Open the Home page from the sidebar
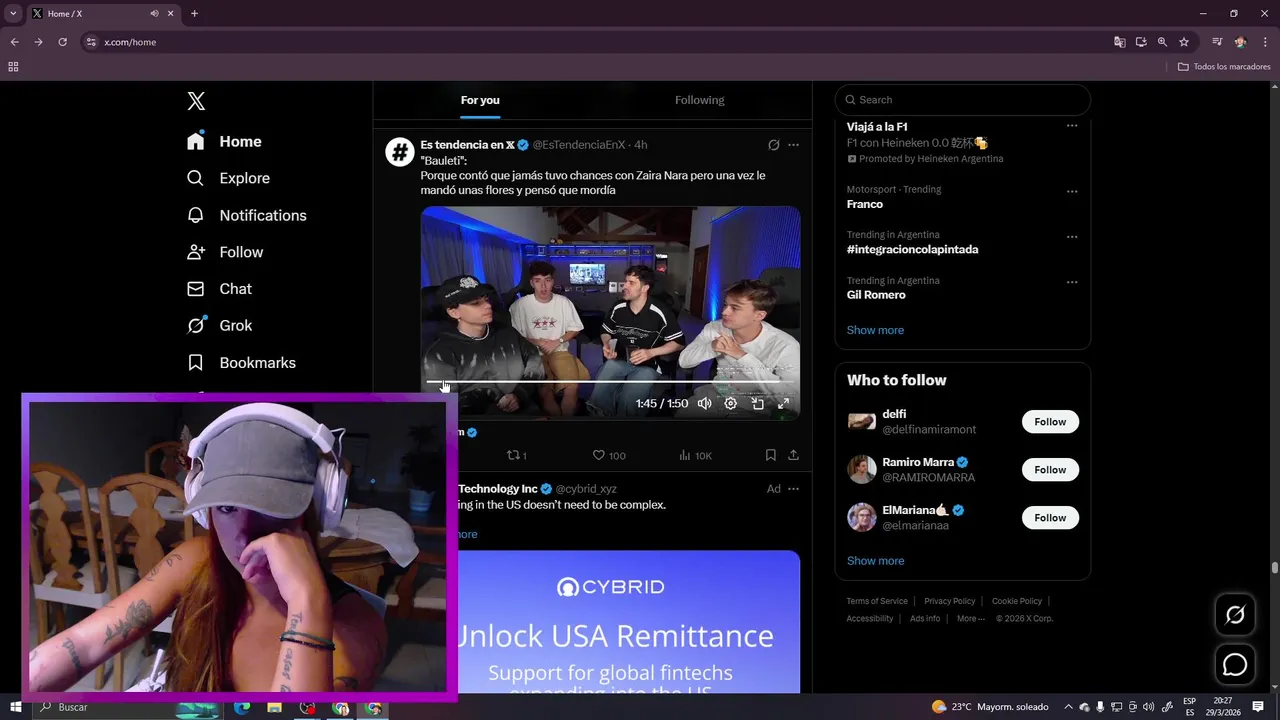Viewport: 1280px width, 720px height. [x=225, y=141]
